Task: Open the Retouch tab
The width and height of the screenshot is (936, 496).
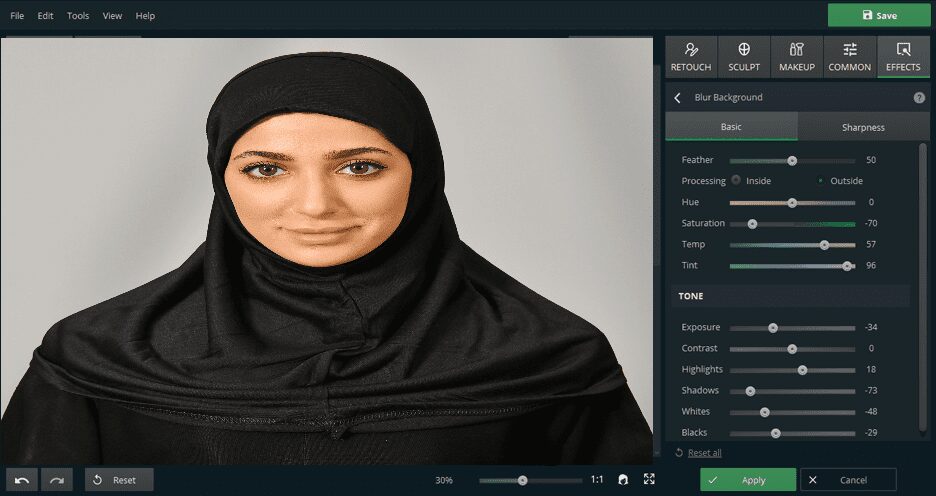Action: (691, 57)
